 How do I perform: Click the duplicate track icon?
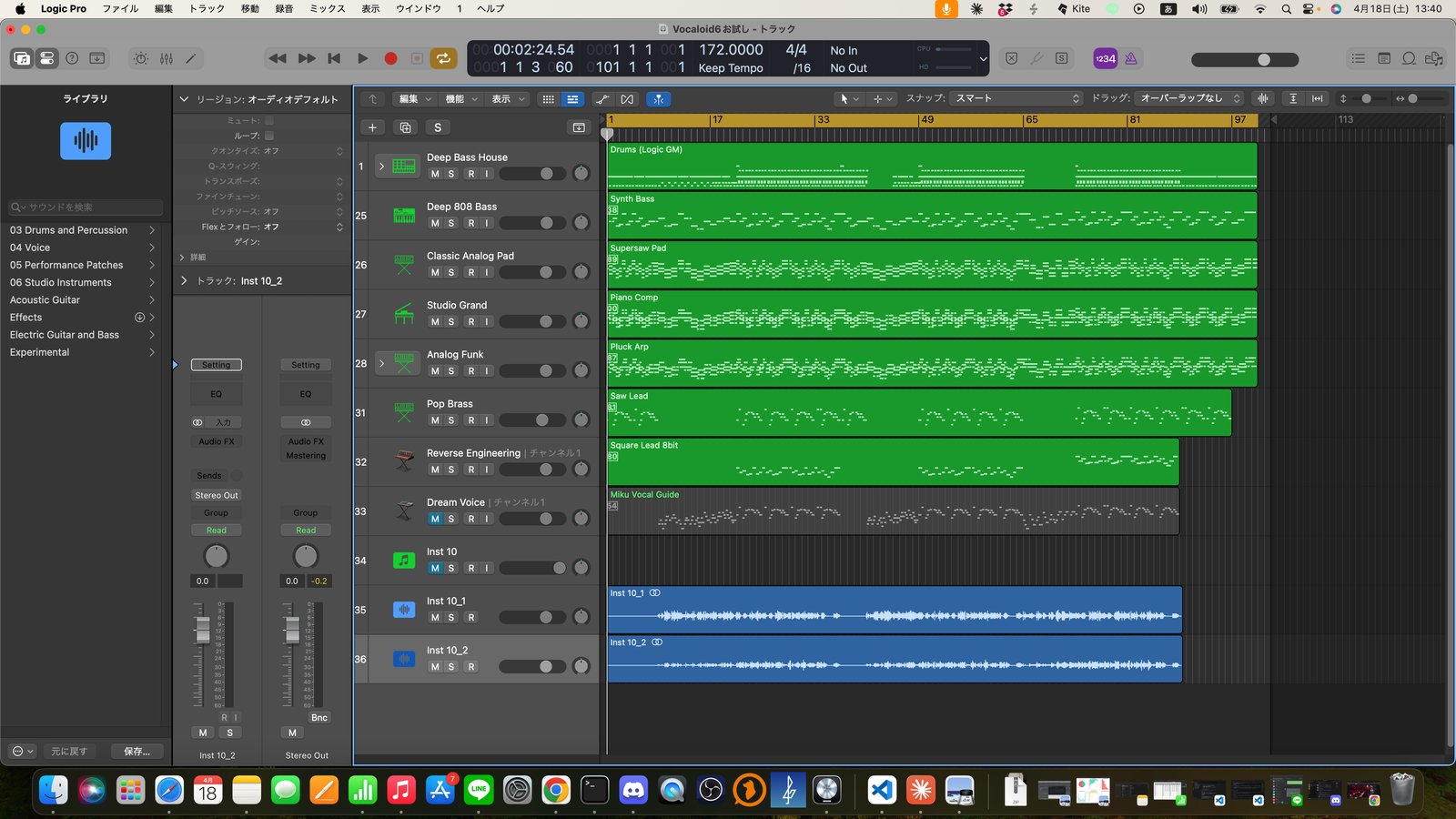(406, 127)
